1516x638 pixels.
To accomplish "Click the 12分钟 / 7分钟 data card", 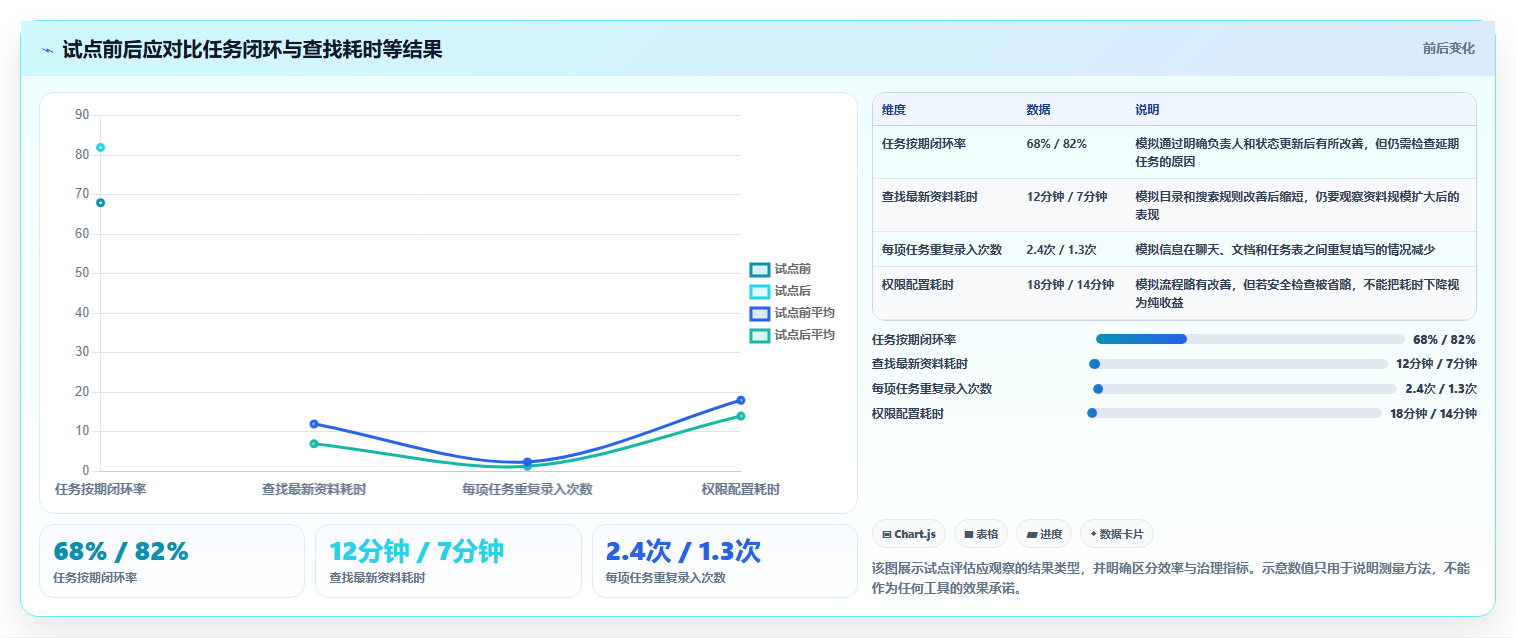I will click(x=448, y=561).
